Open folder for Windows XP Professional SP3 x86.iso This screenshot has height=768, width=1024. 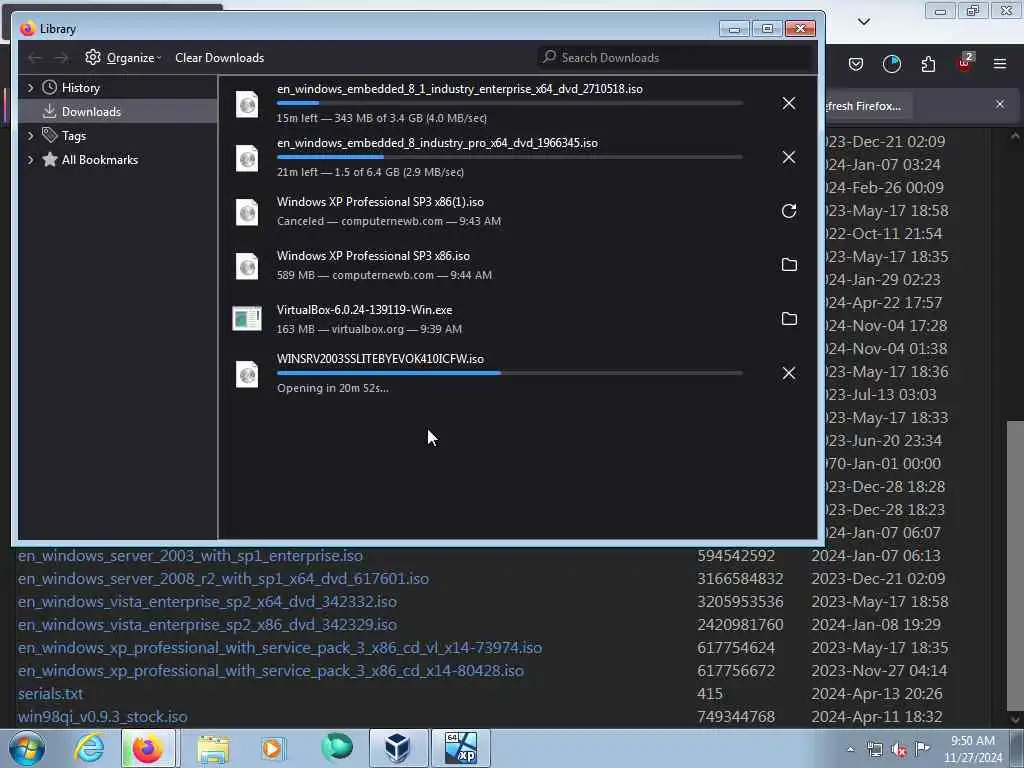[x=789, y=264]
